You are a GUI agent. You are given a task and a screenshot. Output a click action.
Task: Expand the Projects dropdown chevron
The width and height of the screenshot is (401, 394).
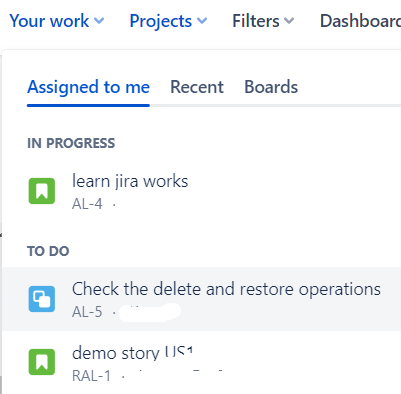tap(202, 21)
